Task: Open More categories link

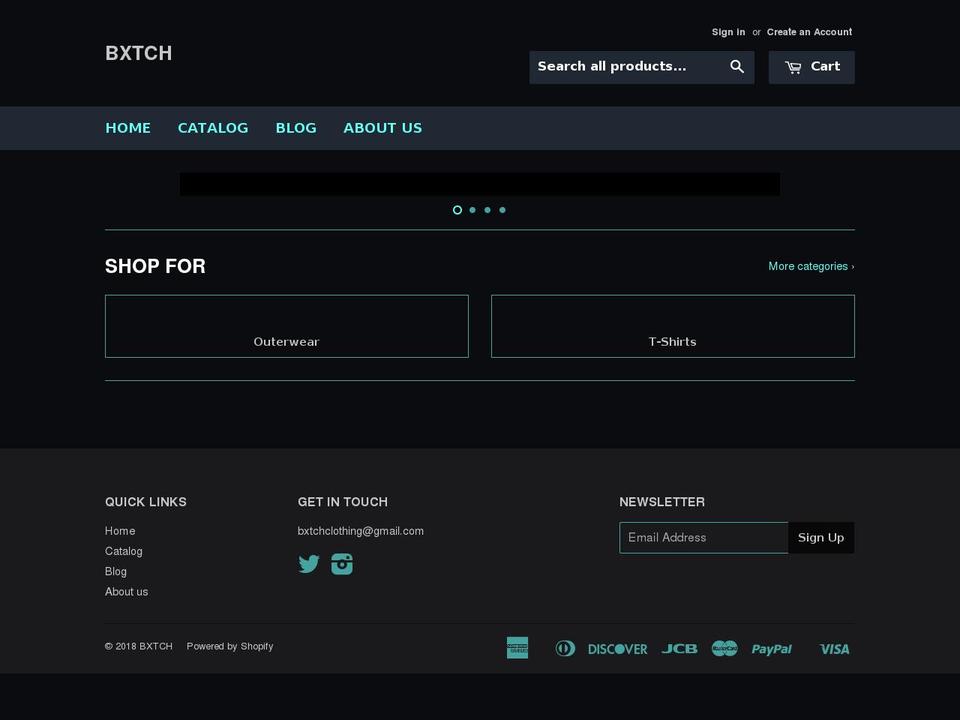Action: 811,266
